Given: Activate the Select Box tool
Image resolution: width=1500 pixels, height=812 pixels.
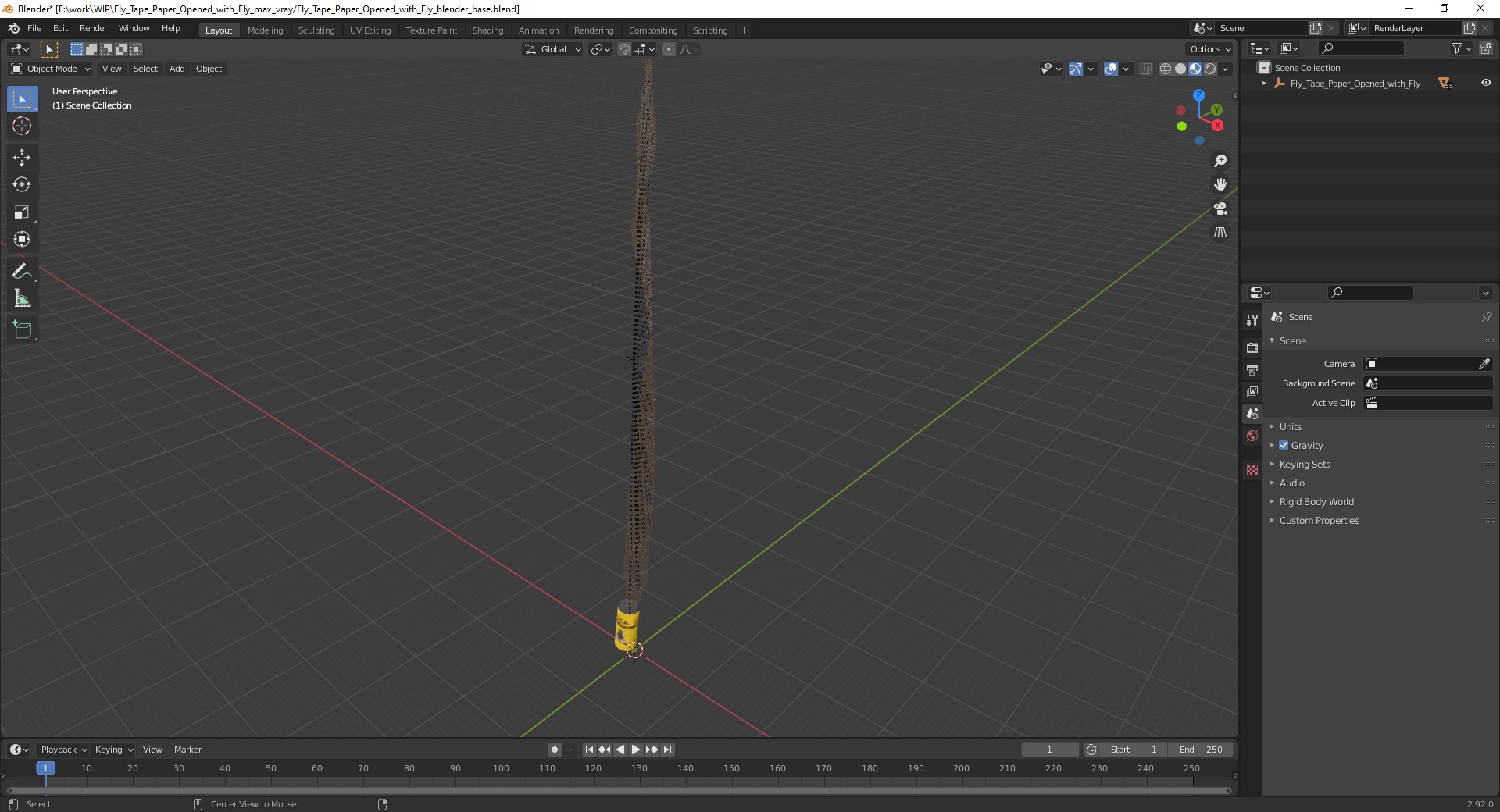Looking at the screenshot, I should pyautogui.click(x=22, y=98).
